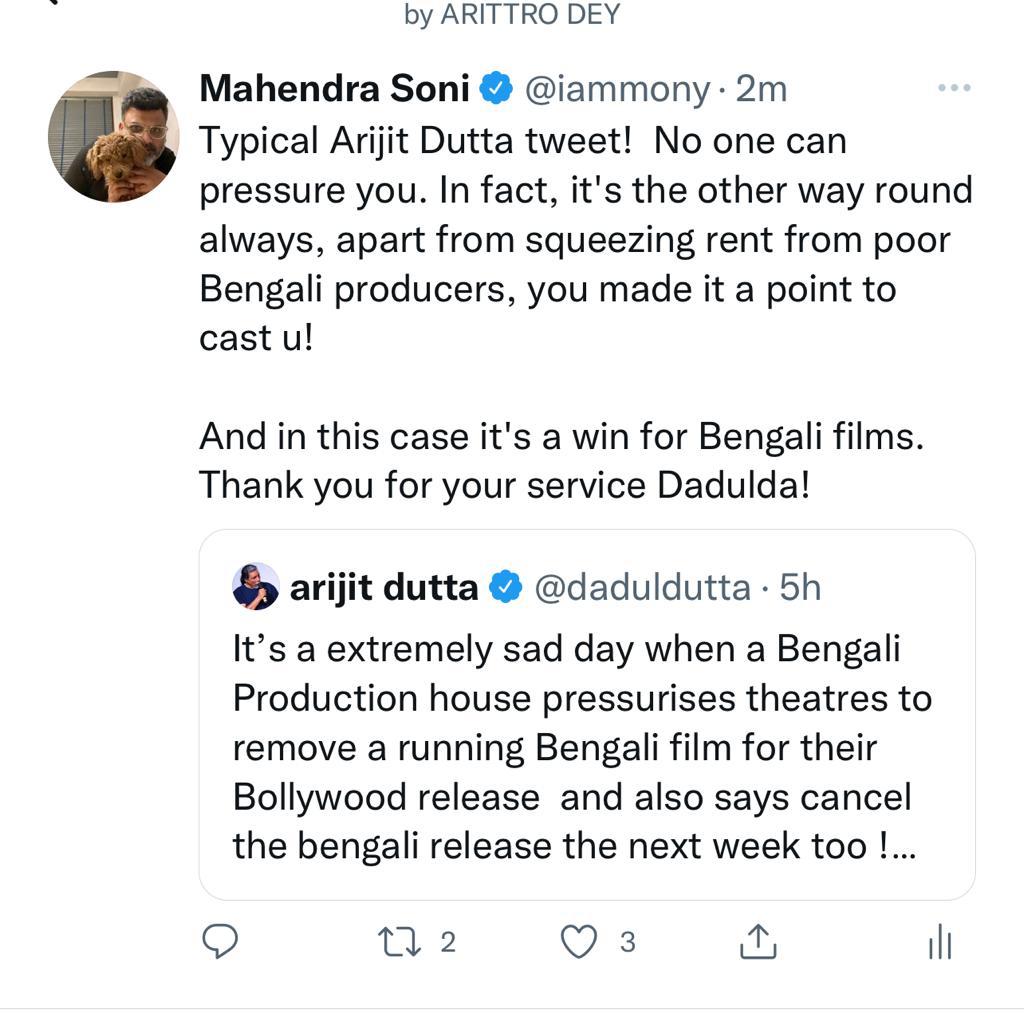Open the three-dot more options menu

point(954,87)
